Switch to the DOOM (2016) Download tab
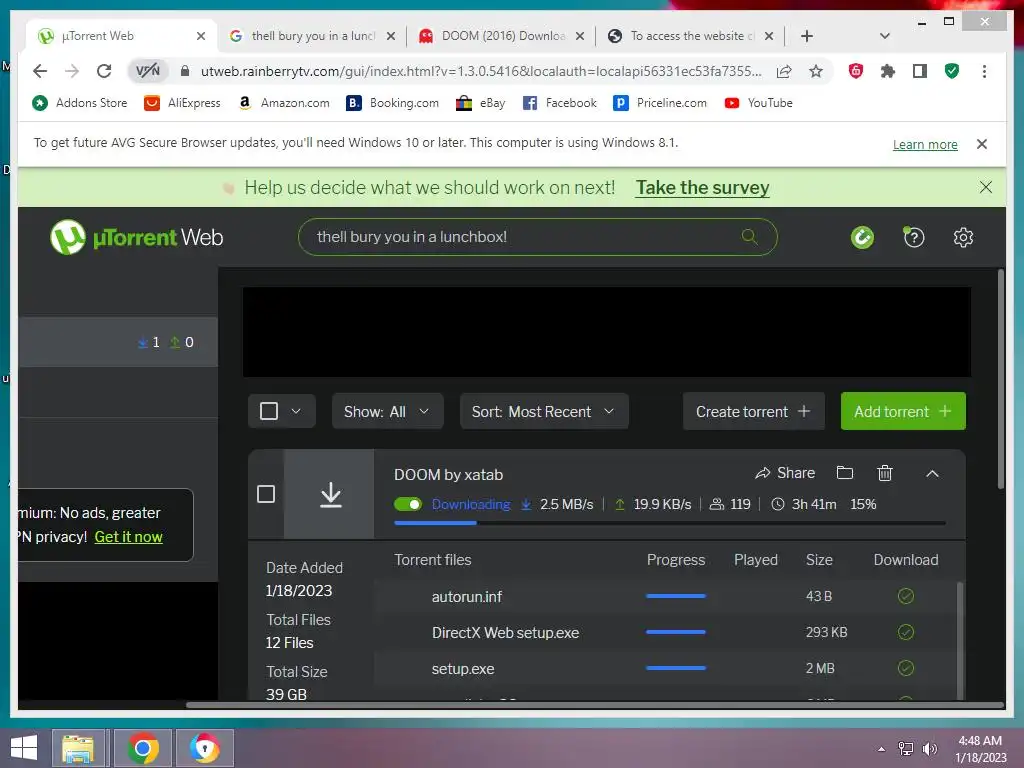 pos(502,36)
